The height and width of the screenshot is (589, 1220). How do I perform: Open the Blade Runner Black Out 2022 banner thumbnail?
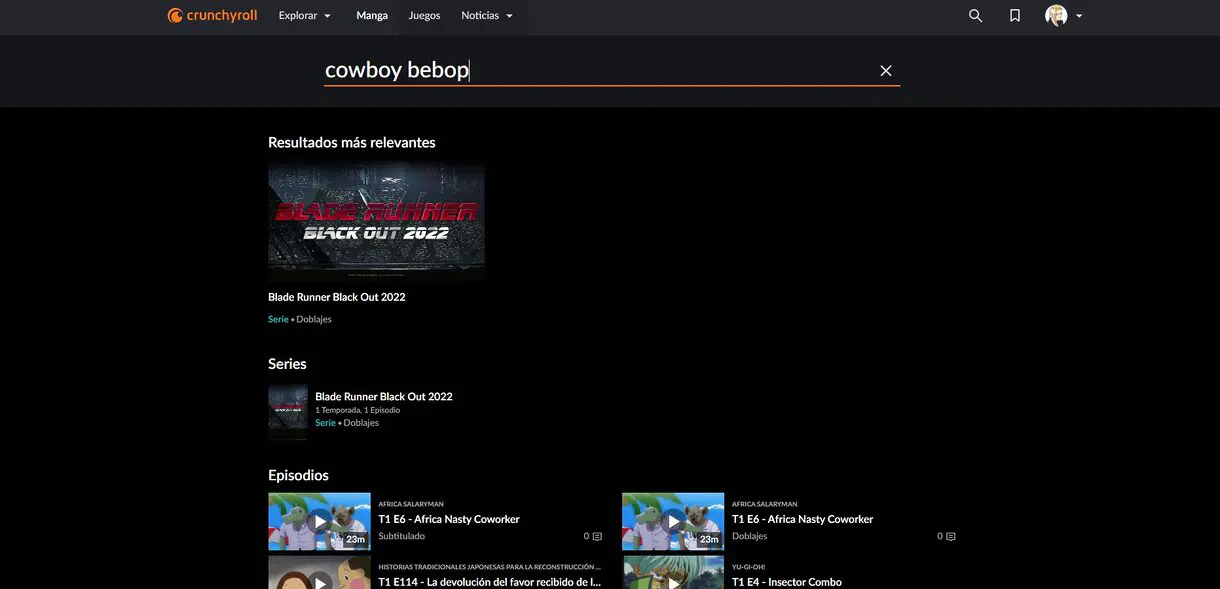pyautogui.click(x=376, y=222)
